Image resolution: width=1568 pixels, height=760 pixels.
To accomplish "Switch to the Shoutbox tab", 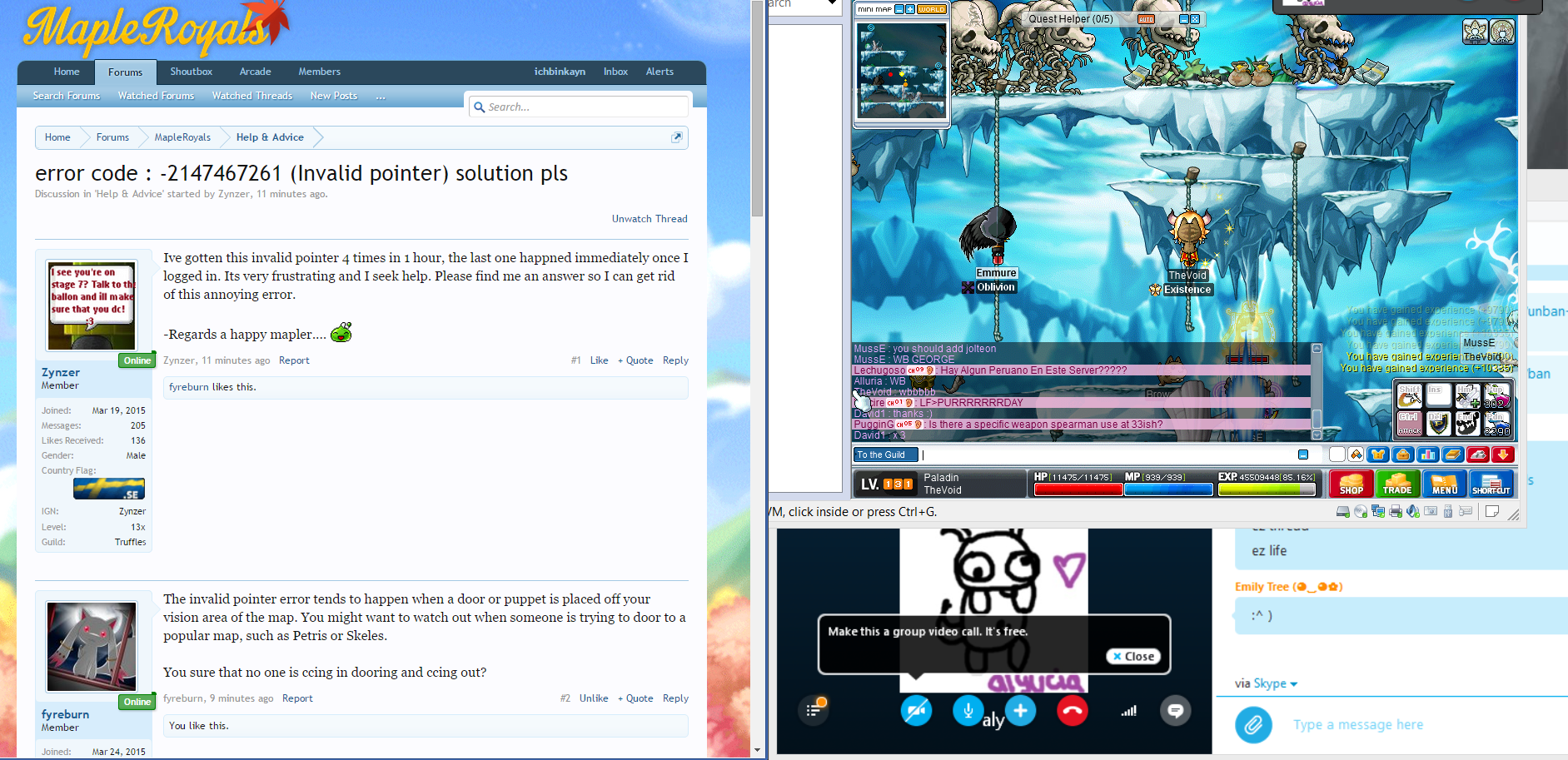I will click(191, 72).
